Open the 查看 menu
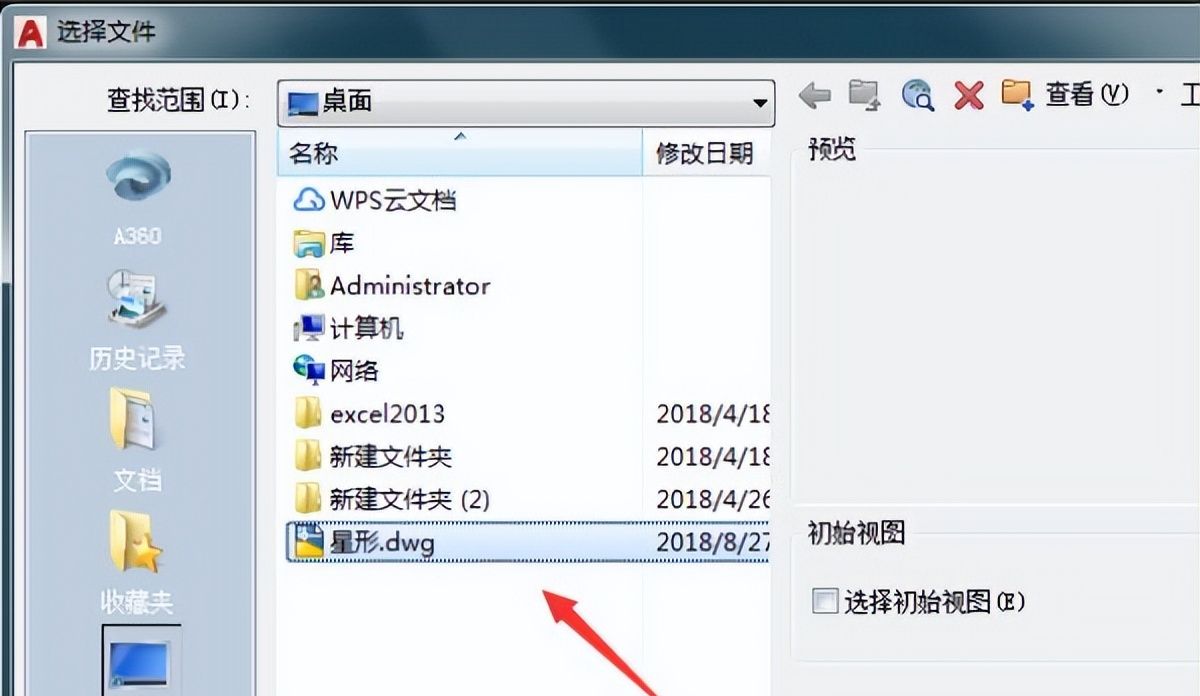The image size is (1200, 696). (1086, 95)
